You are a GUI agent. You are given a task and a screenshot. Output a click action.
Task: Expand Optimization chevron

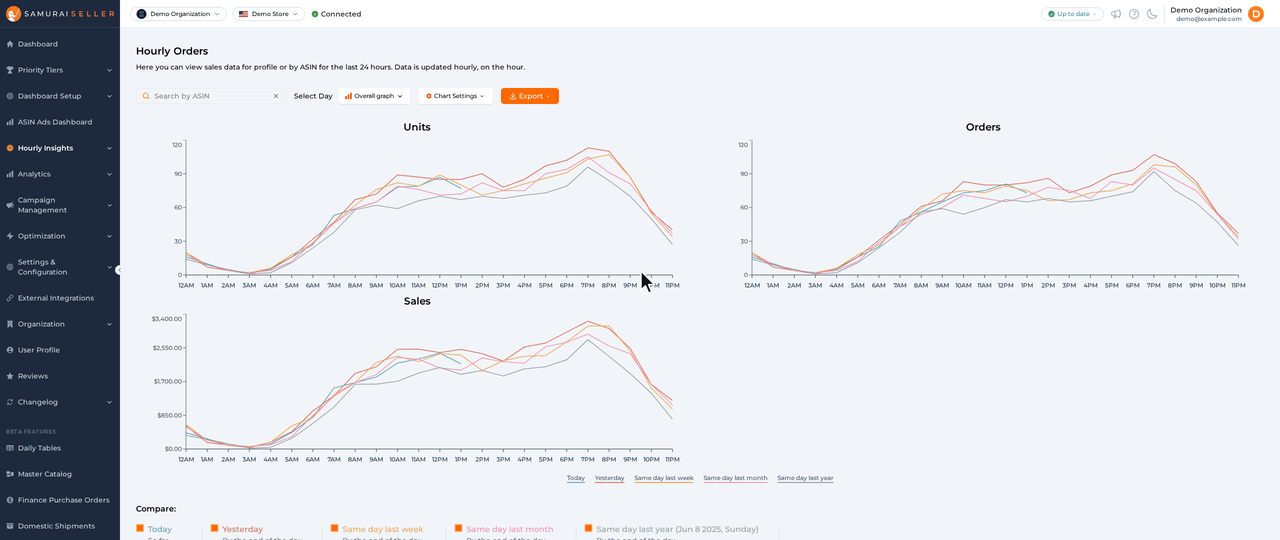(109, 236)
